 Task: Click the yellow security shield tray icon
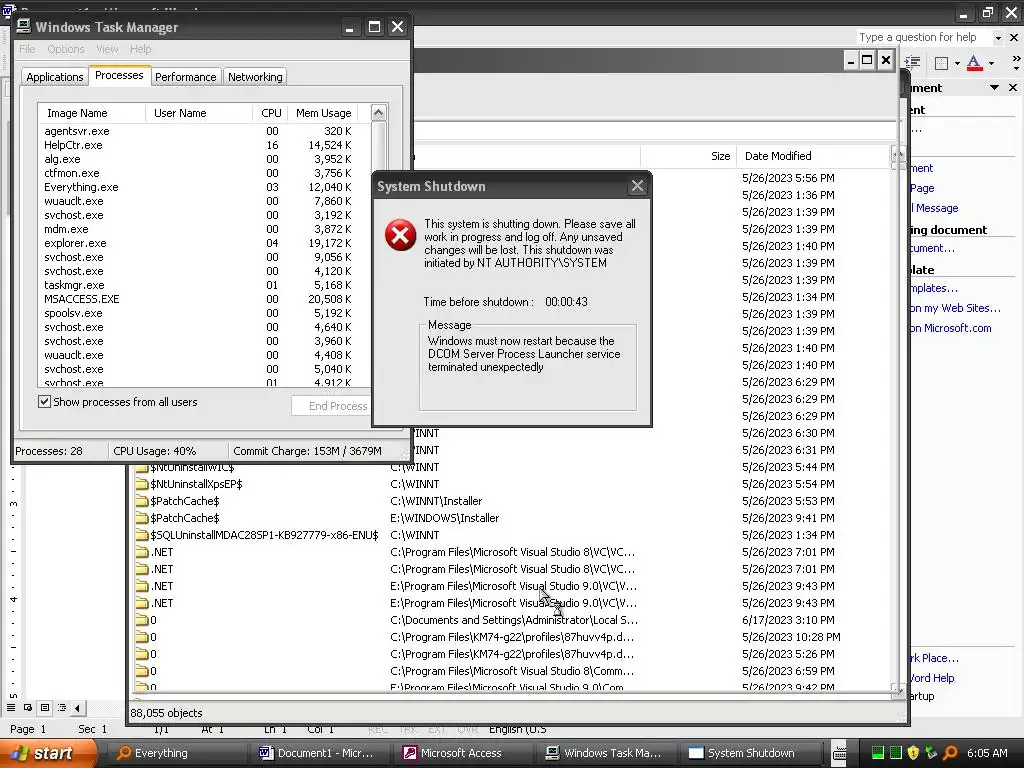913,753
